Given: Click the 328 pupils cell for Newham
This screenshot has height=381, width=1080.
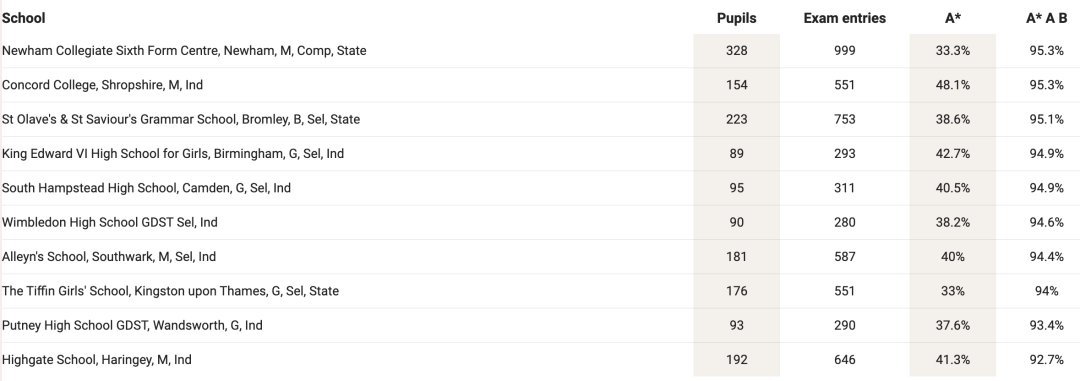Looking at the screenshot, I should click(736, 50).
